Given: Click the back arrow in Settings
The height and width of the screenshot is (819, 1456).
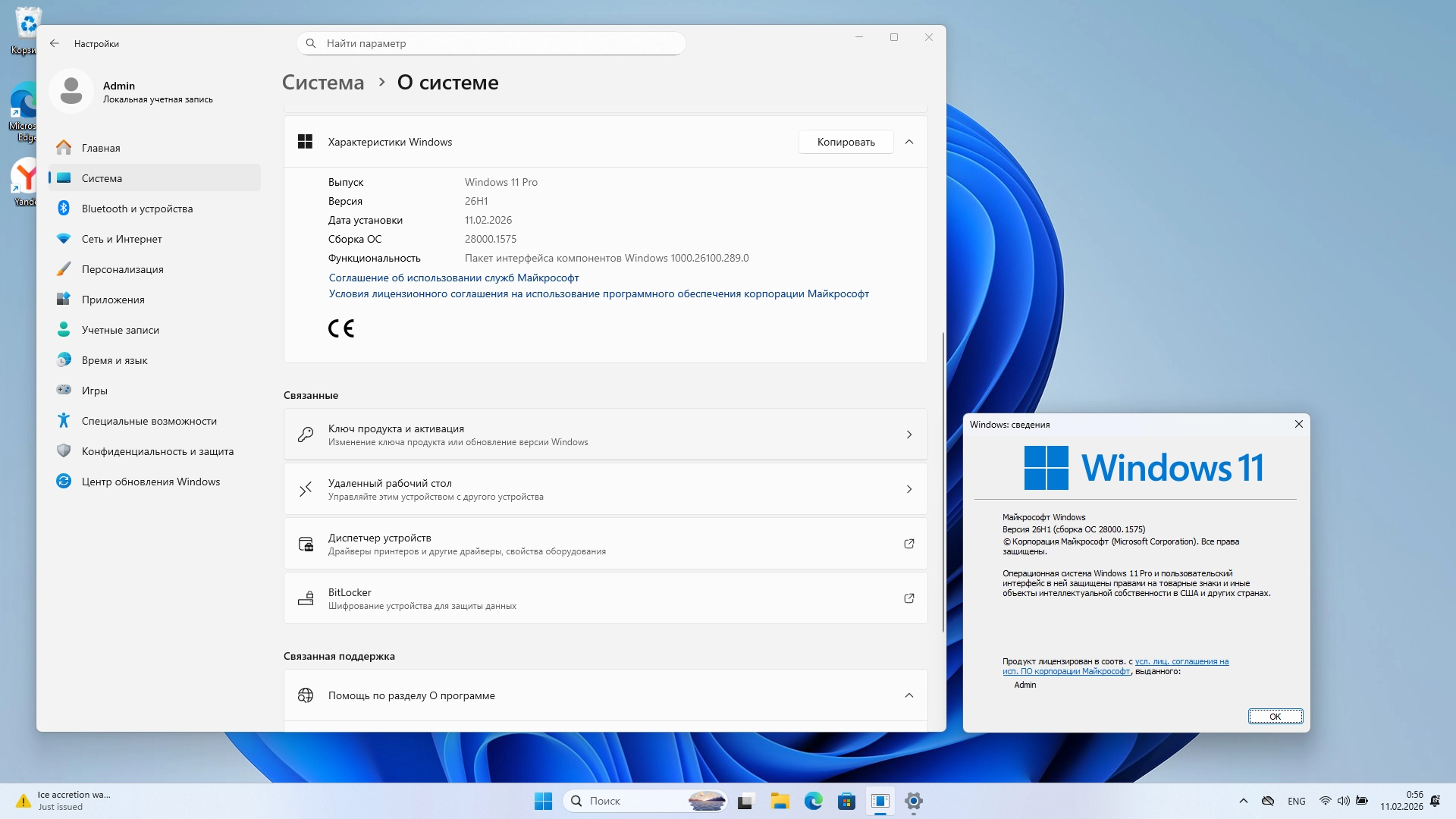Looking at the screenshot, I should click(x=55, y=43).
